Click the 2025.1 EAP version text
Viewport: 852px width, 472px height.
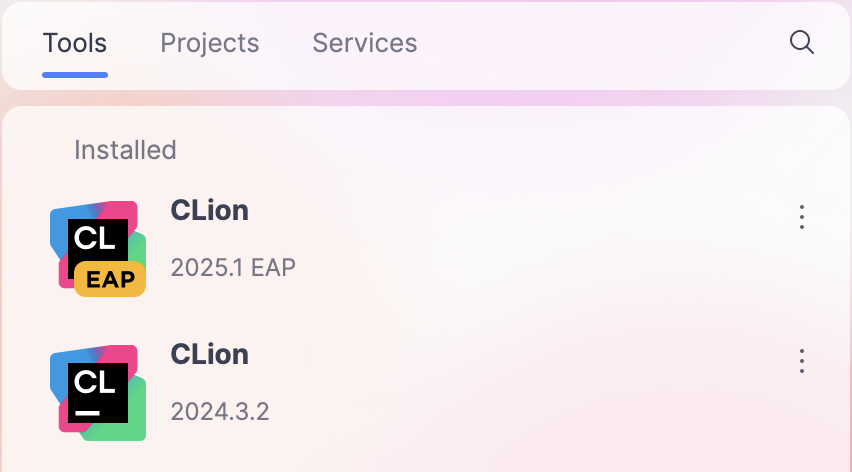[233, 267]
